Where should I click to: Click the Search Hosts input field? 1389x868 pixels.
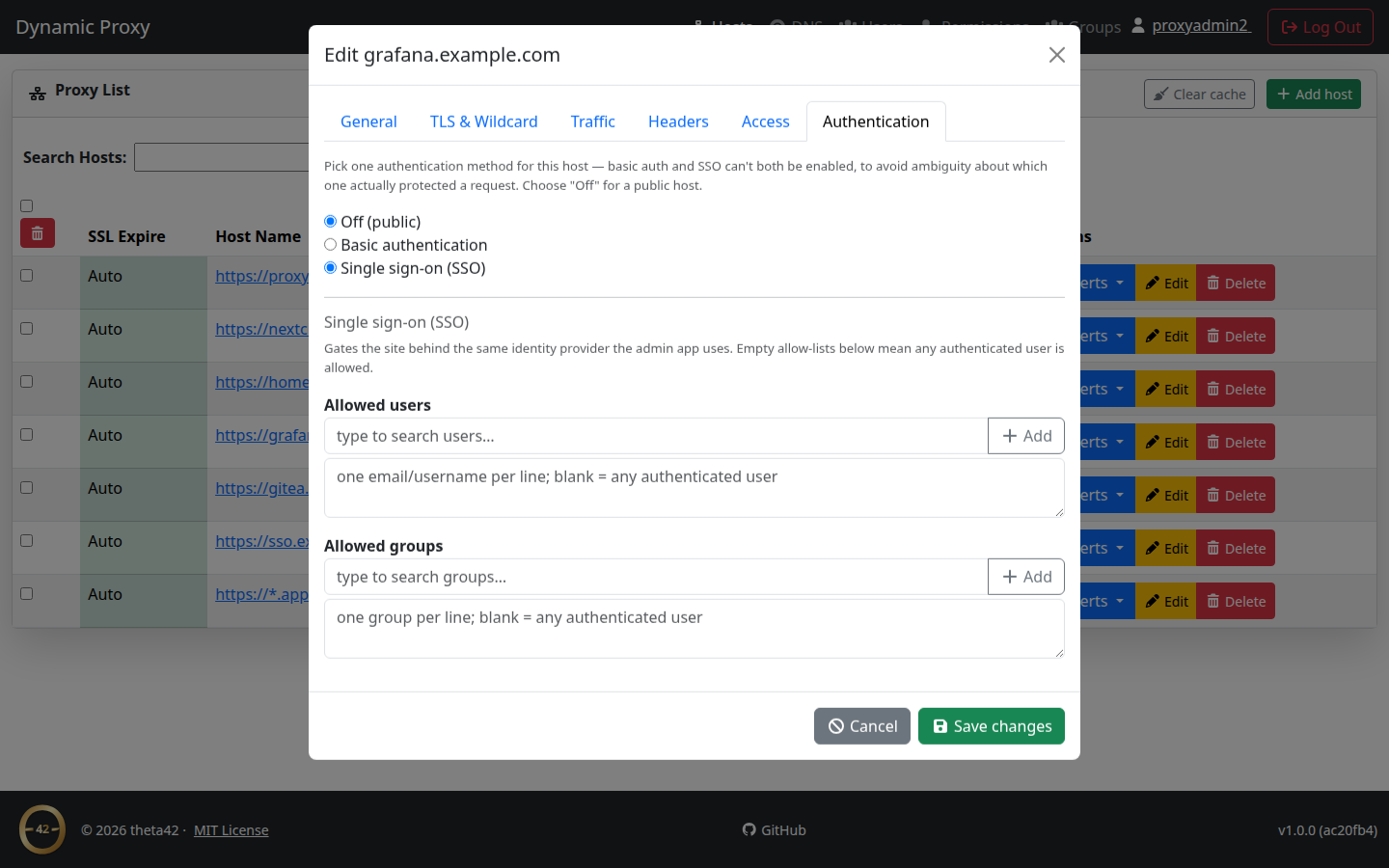click(x=221, y=157)
